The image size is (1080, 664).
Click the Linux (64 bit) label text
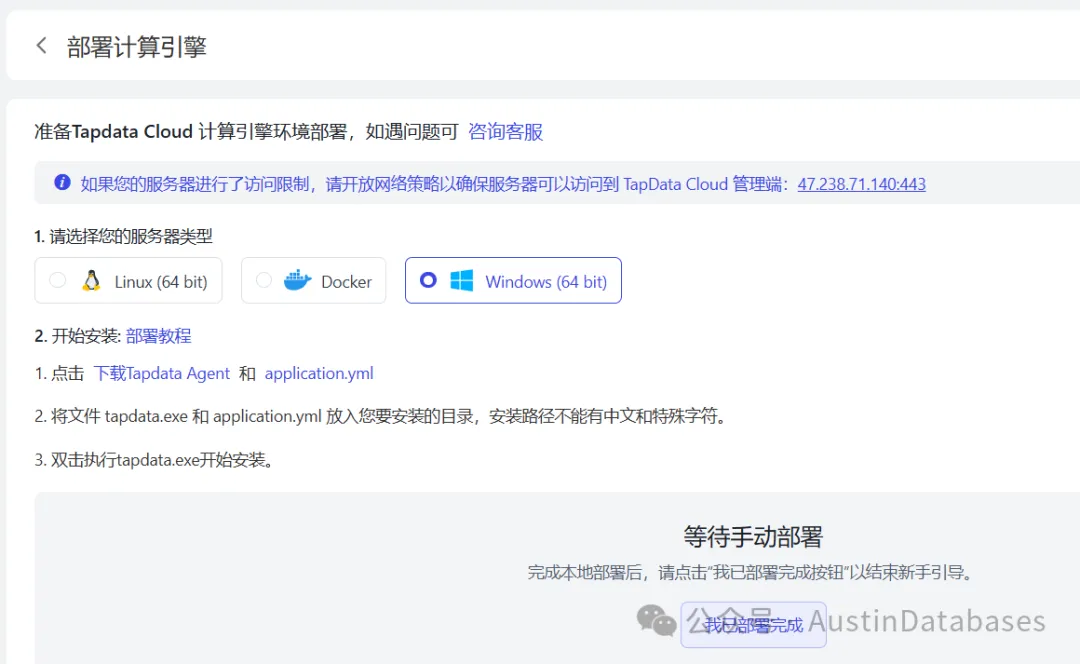point(160,282)
